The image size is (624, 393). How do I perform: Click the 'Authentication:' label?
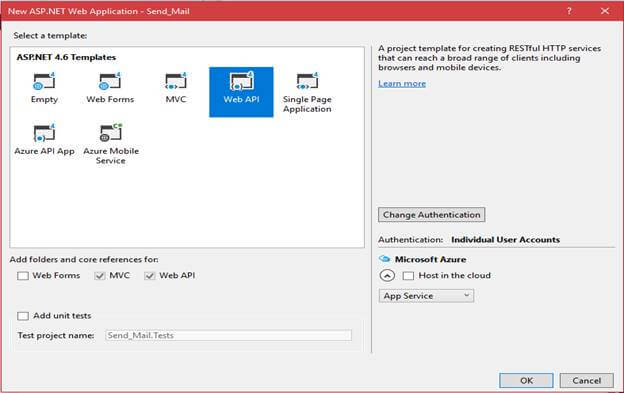tap(410, 240)
